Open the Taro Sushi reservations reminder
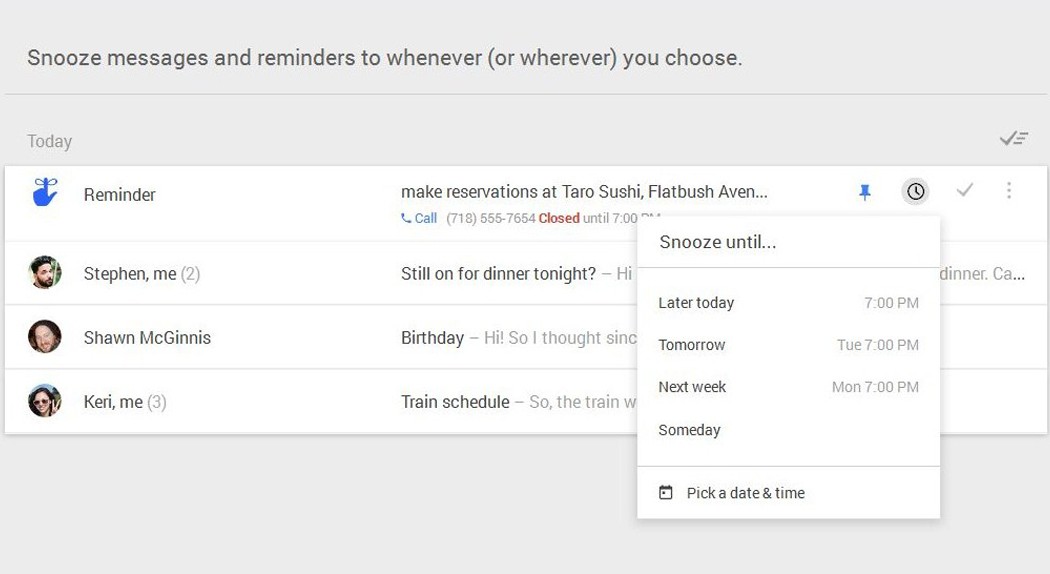The width and height of the screenshot is (1050, 574). pos(584,192)
